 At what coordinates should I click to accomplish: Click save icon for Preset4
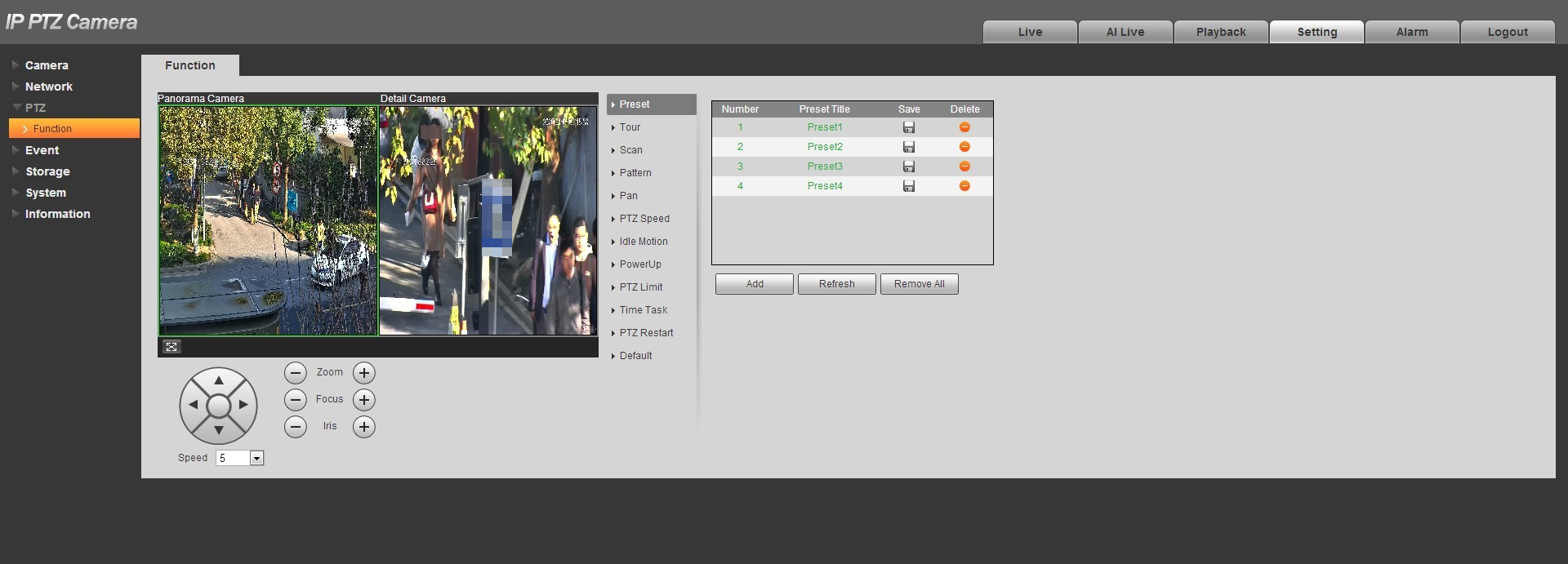coord(909,186)
